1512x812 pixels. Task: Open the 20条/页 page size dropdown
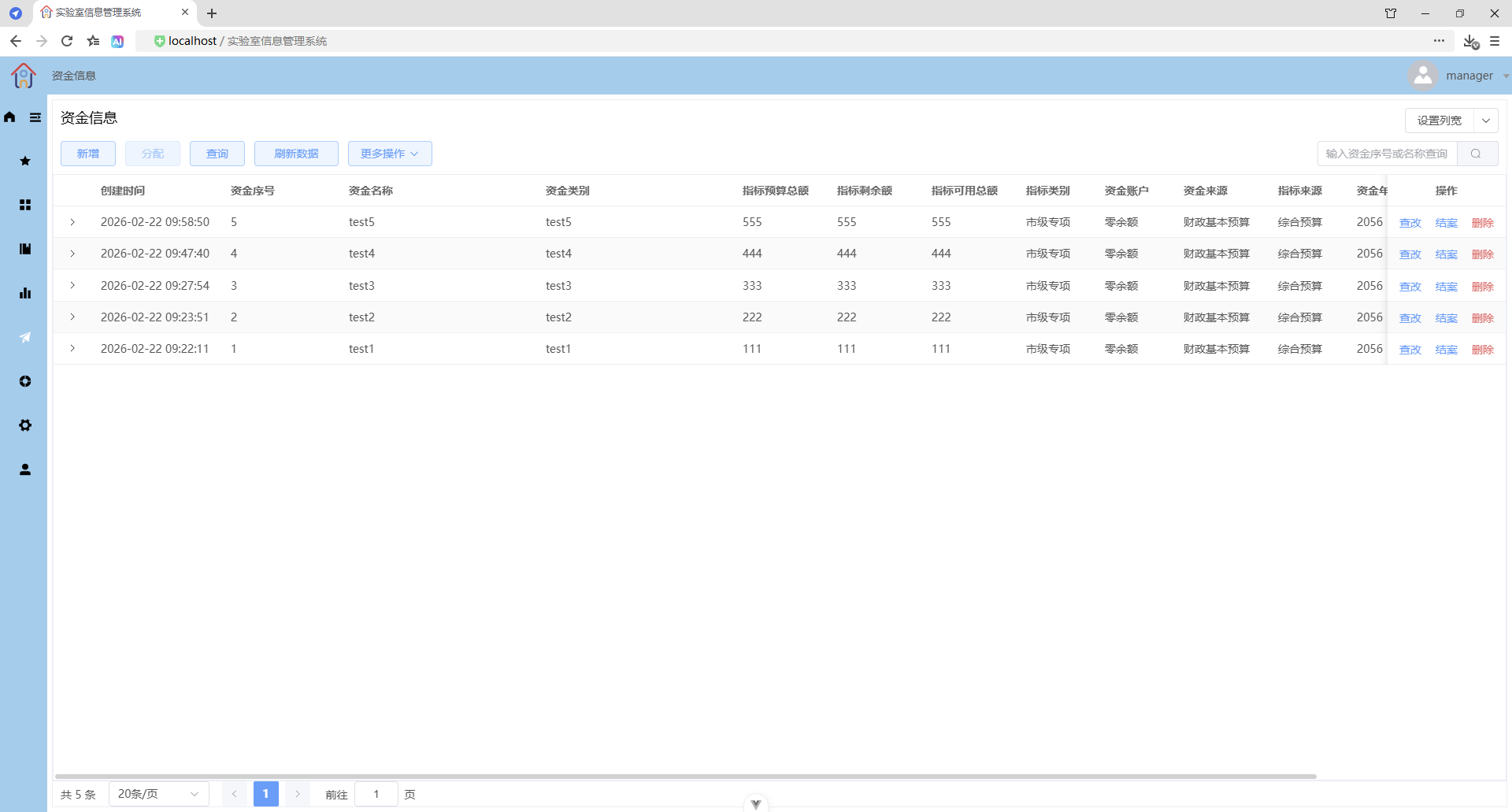click(x=158, y=794)
